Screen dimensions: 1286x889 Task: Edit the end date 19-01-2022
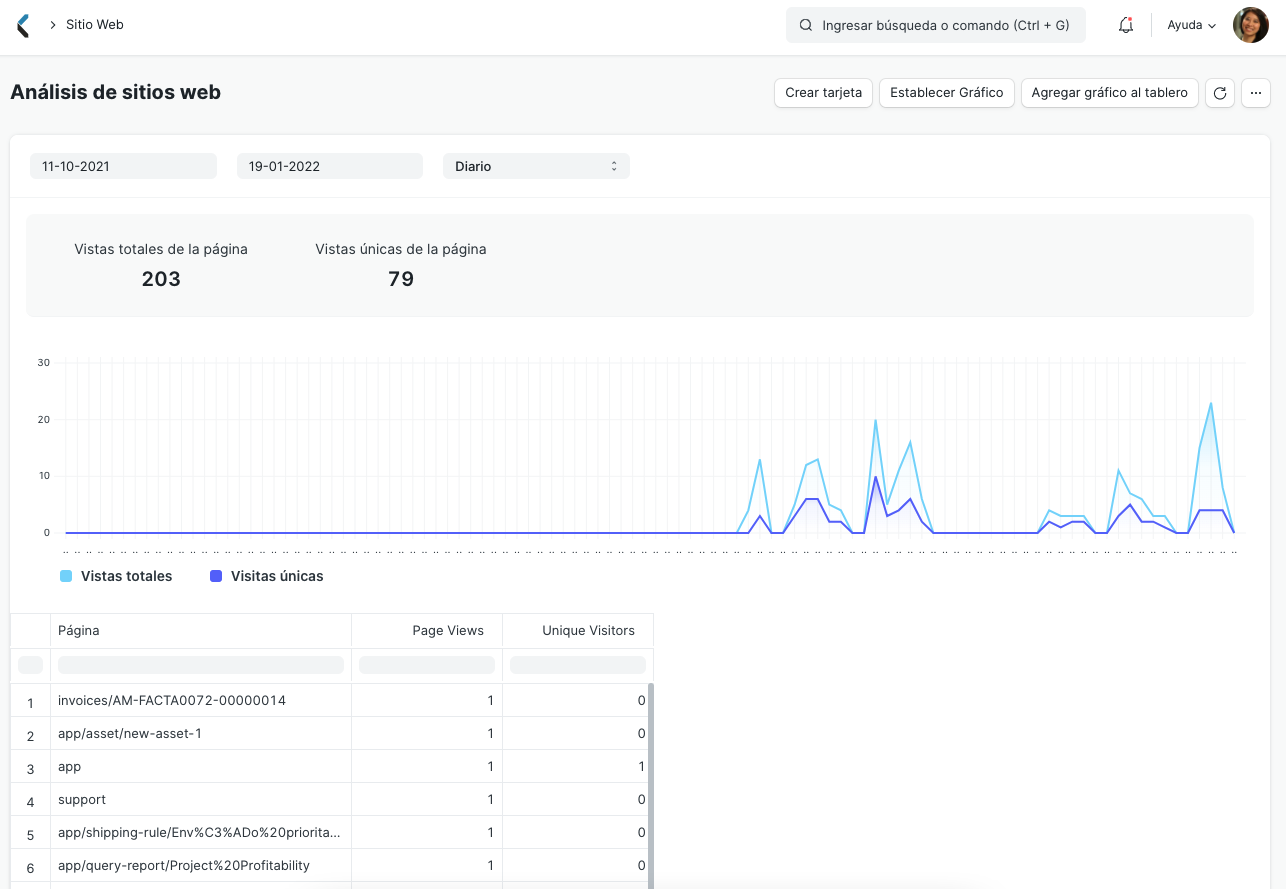[x=330, y=166]
